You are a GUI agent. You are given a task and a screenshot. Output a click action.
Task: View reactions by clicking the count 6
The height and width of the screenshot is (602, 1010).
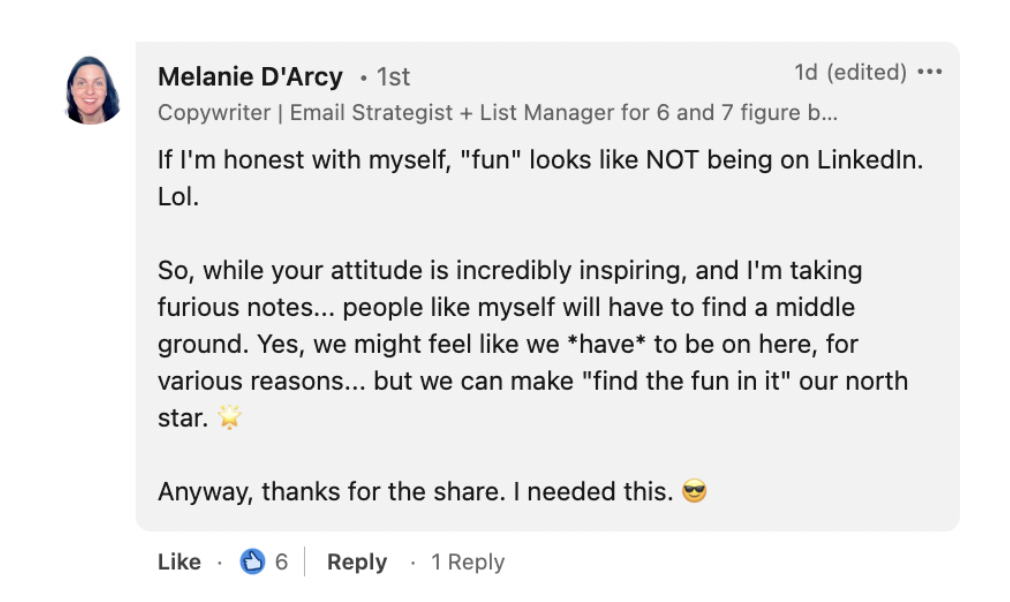282,562
